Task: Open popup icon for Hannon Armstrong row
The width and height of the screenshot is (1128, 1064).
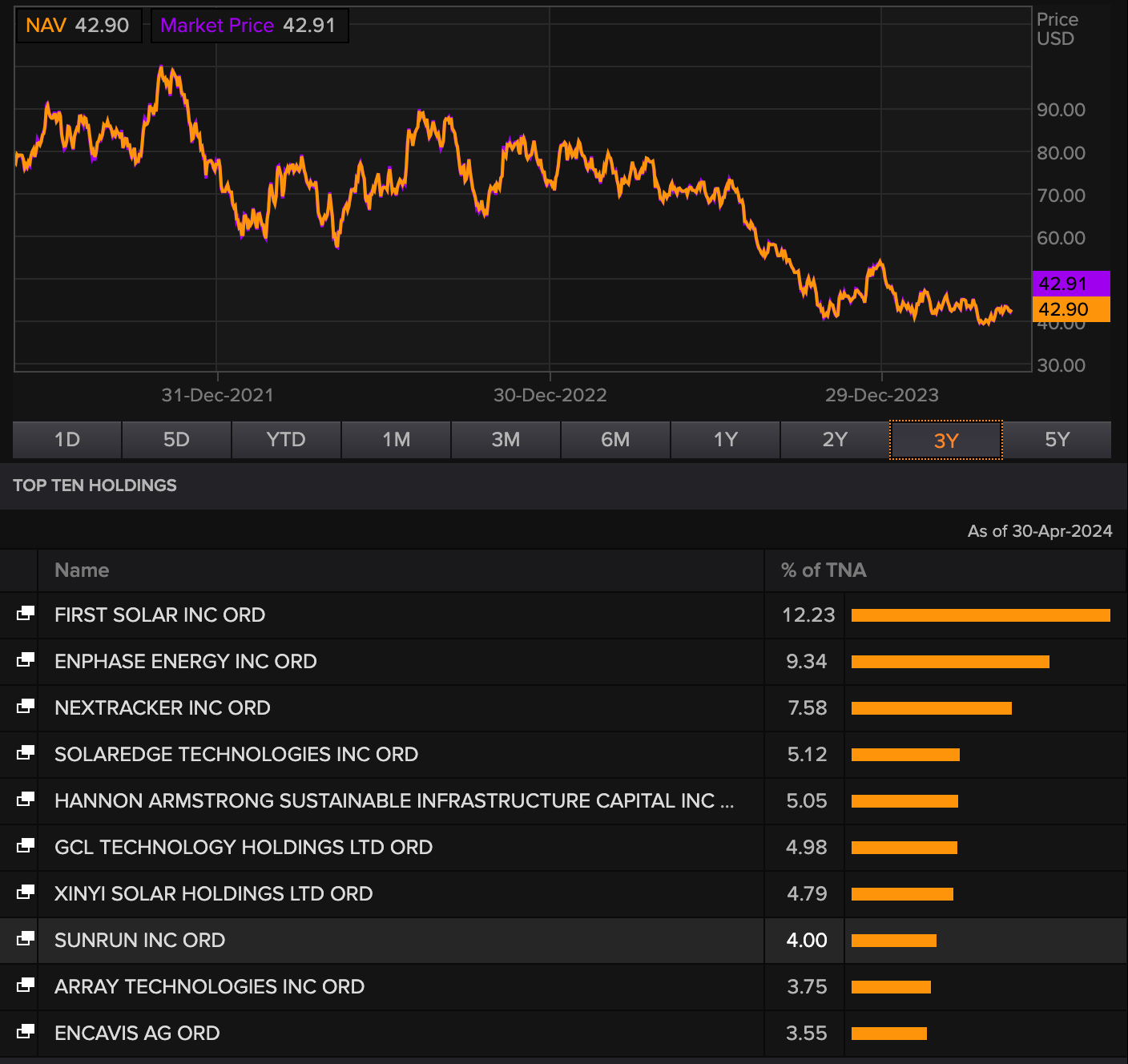Action: pyautogui.click(x=26, y=800)
